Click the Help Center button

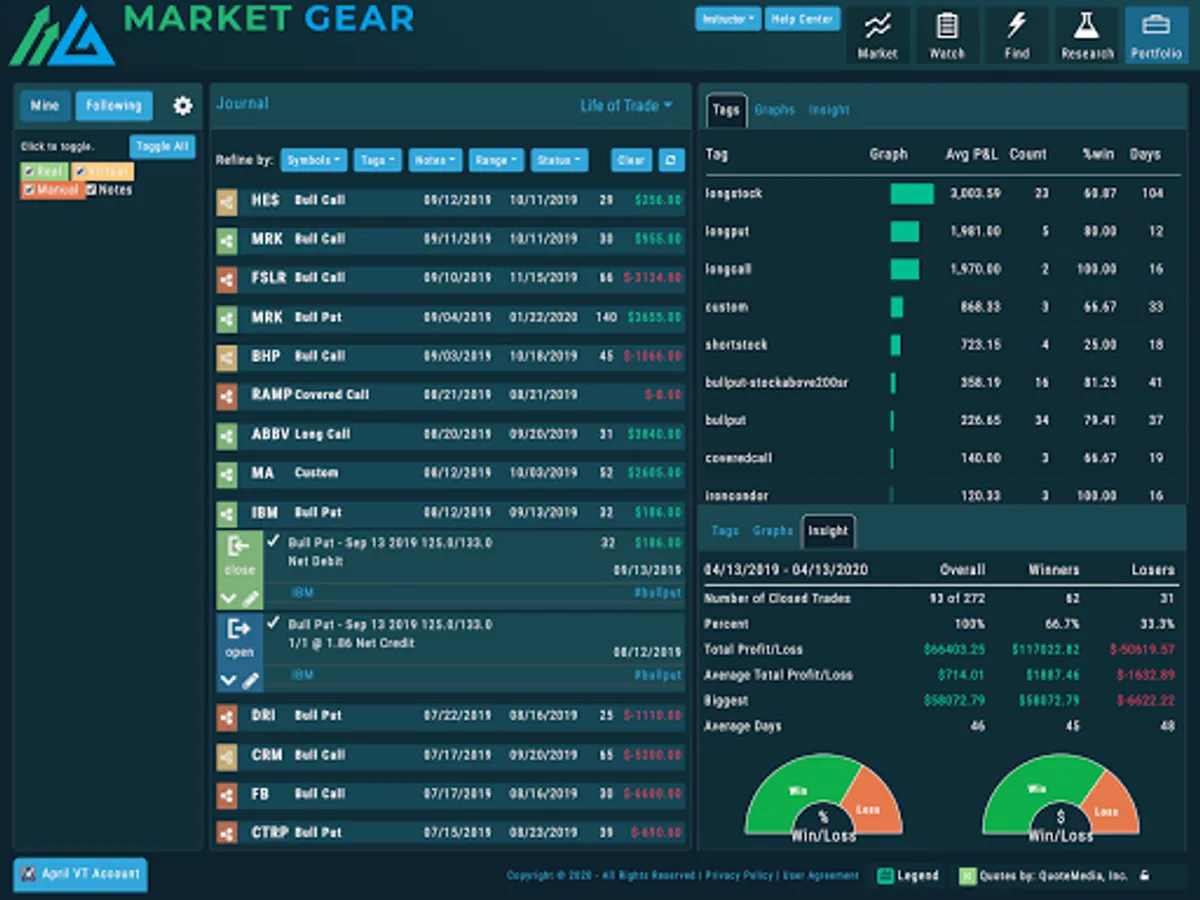click(802, 19)
